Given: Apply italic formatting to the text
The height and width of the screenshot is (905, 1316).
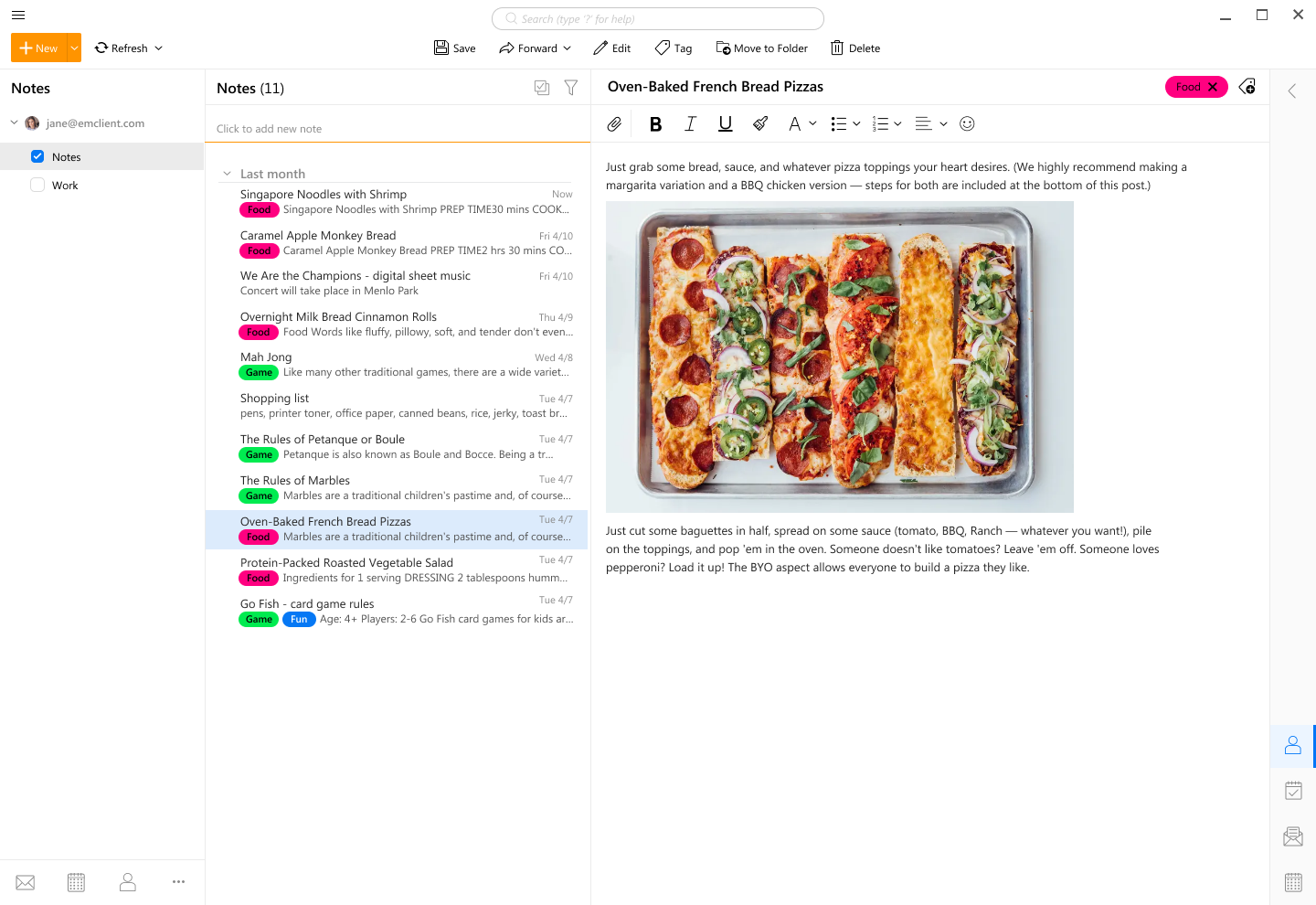Looking at the screenshot, I should 690,124.
